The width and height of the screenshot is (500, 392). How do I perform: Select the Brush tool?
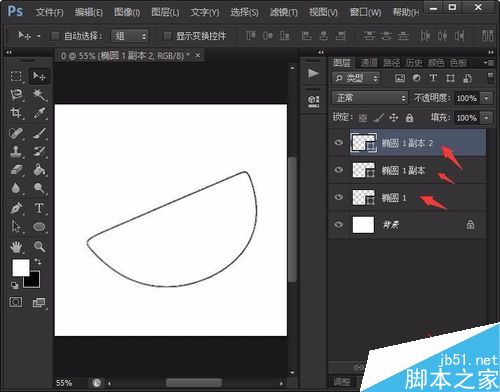coord(39,134)
